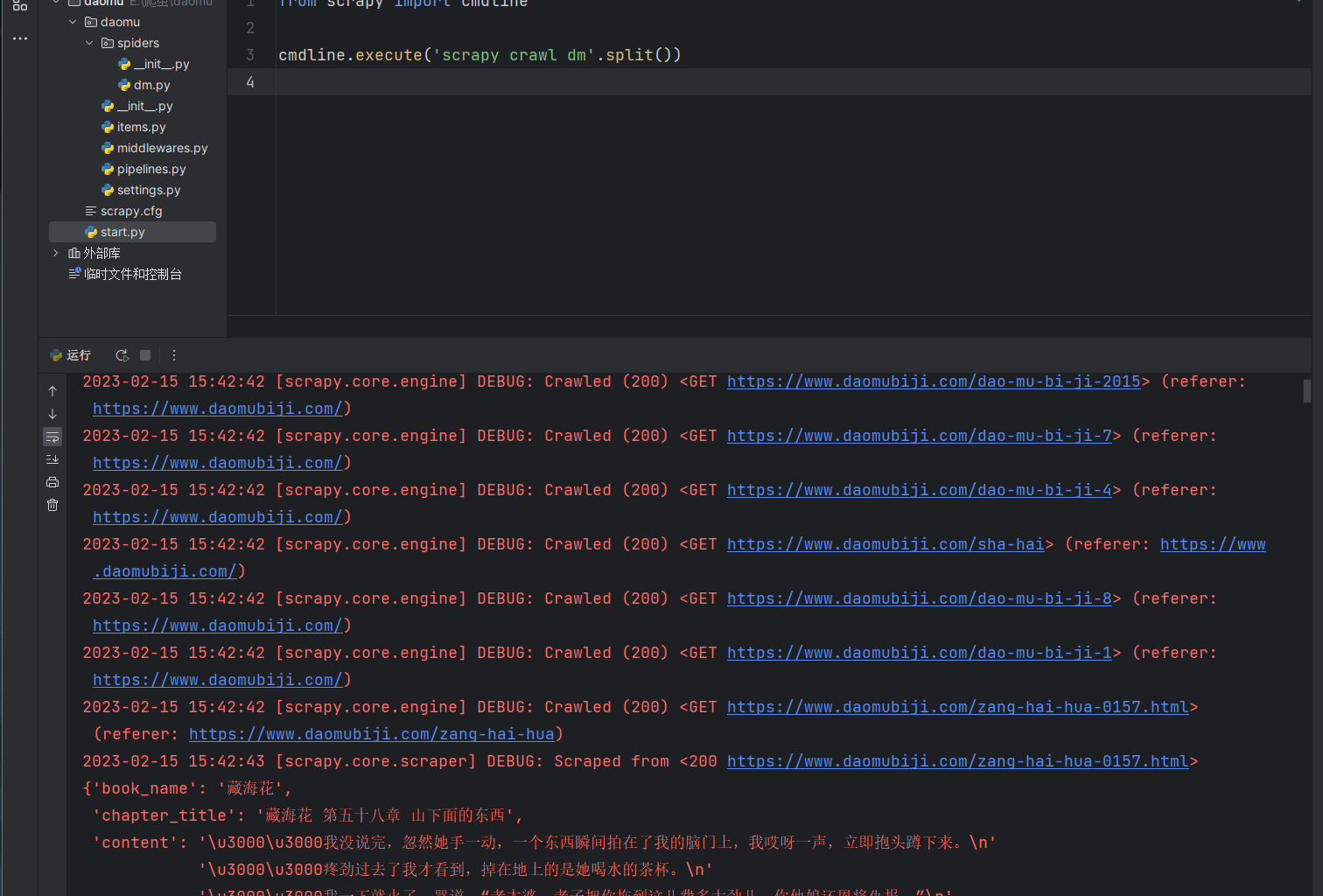Toggle scroll to end of console
The height and width of the screenshot is (896, 1323).
tap(52, 459)
